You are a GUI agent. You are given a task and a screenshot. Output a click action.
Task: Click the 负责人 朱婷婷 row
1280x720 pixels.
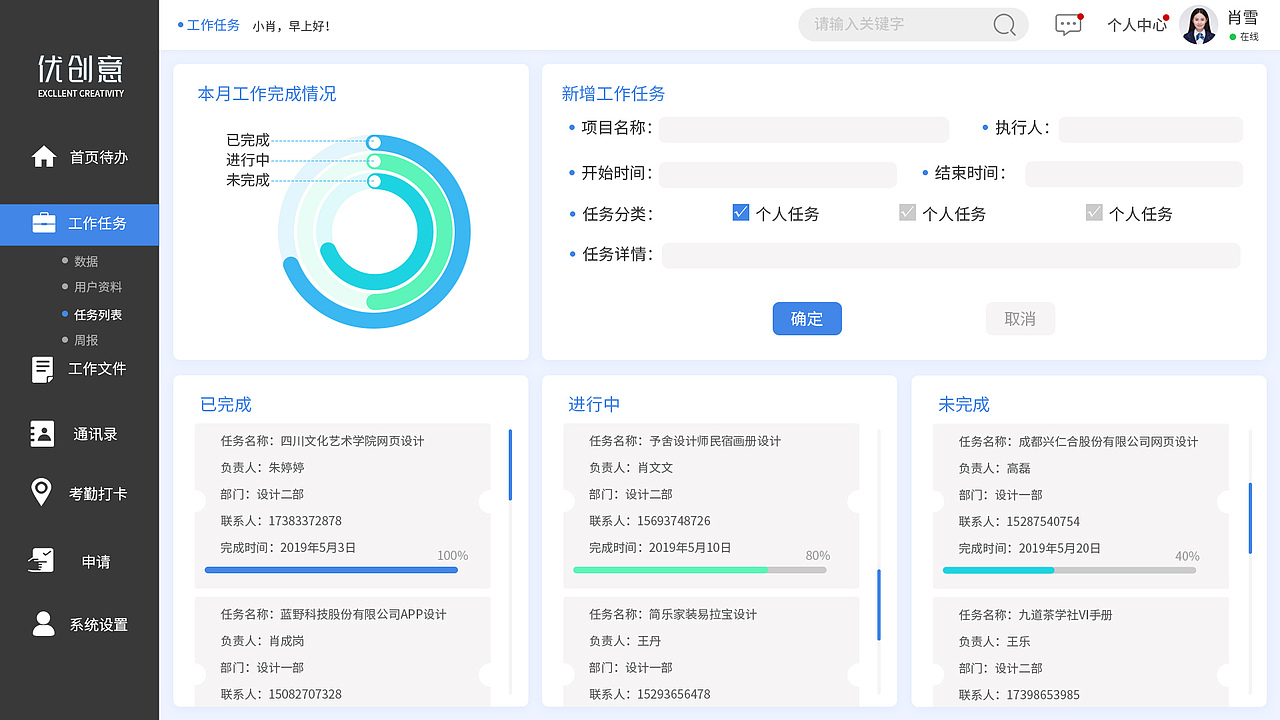[x=263, y=467]
